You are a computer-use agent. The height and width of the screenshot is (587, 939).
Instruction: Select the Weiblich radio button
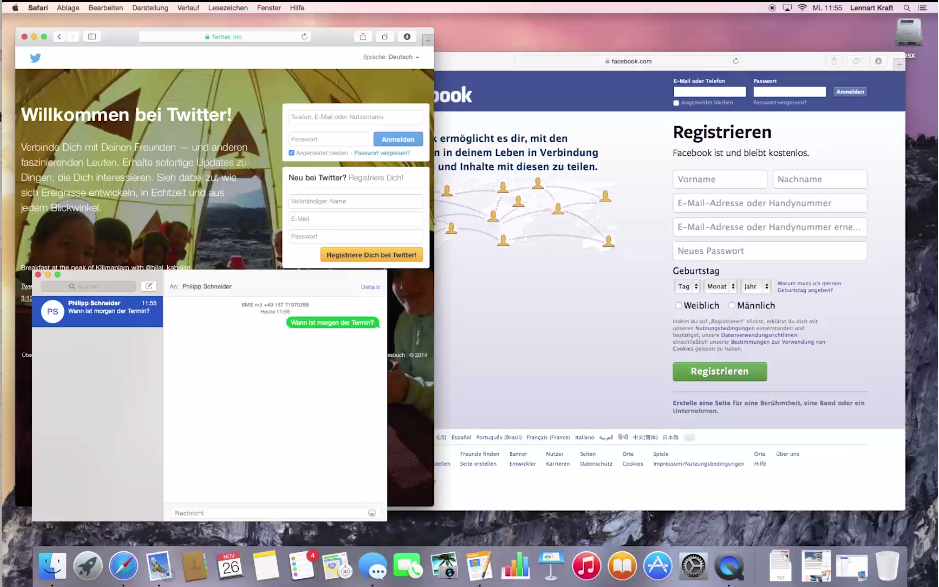tap(678, 305)
